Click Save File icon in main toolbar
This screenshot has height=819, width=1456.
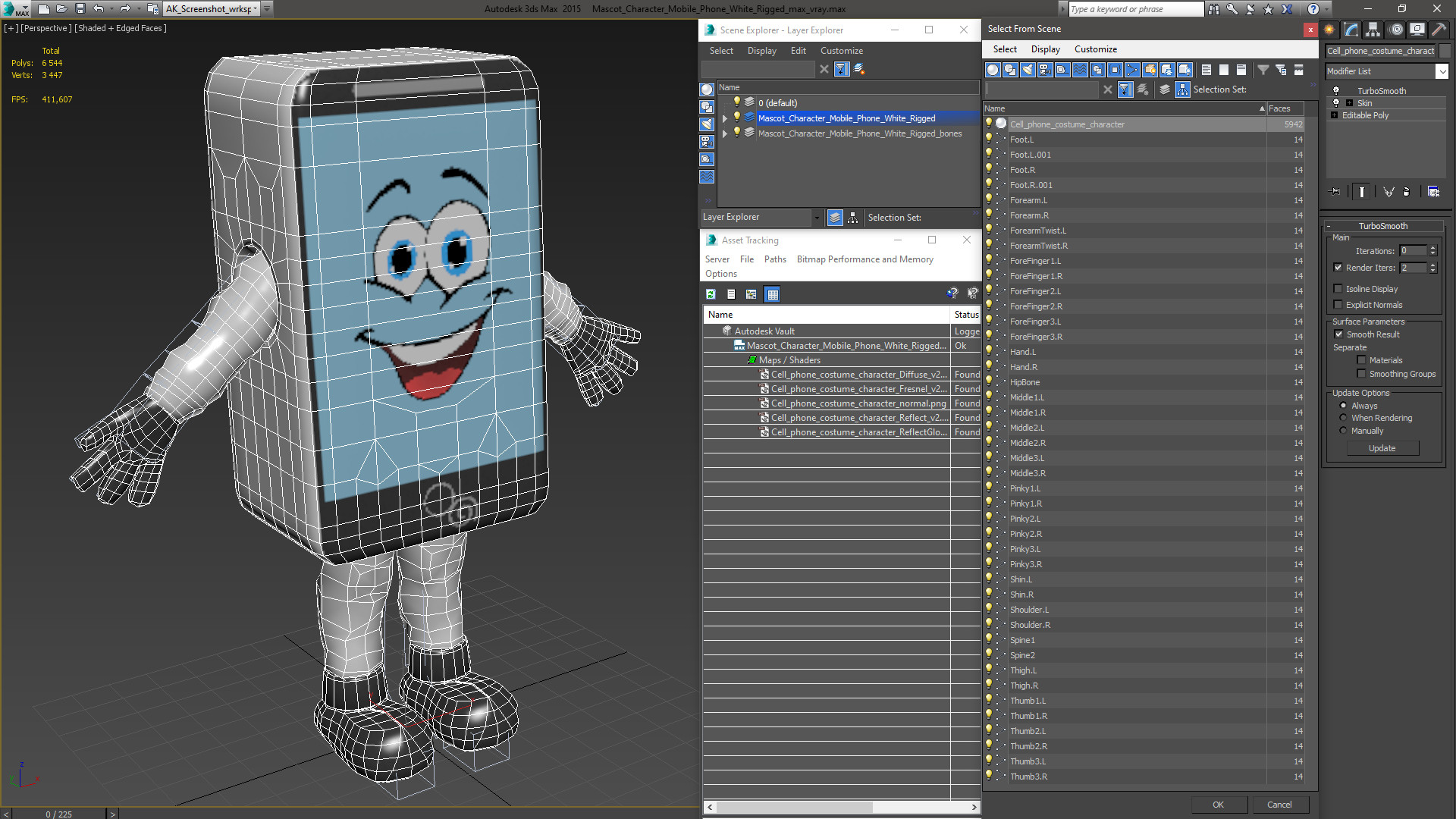click(x=80, y=9)
